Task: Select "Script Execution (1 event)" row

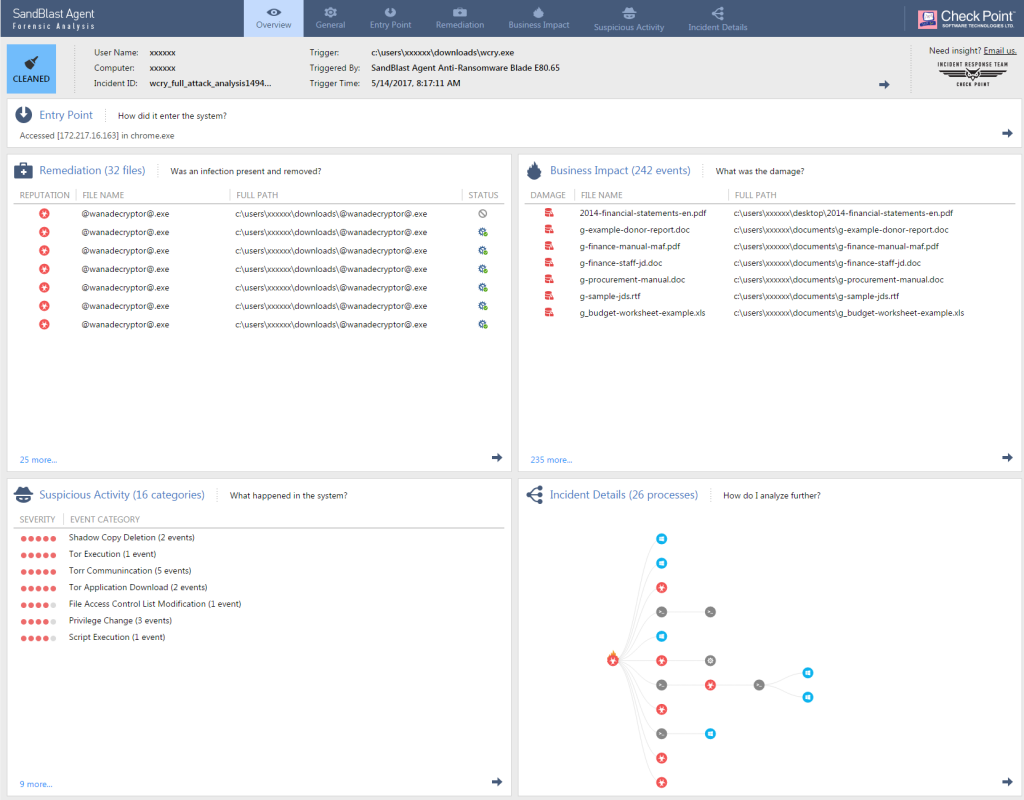Action: (x=259, y=637)
